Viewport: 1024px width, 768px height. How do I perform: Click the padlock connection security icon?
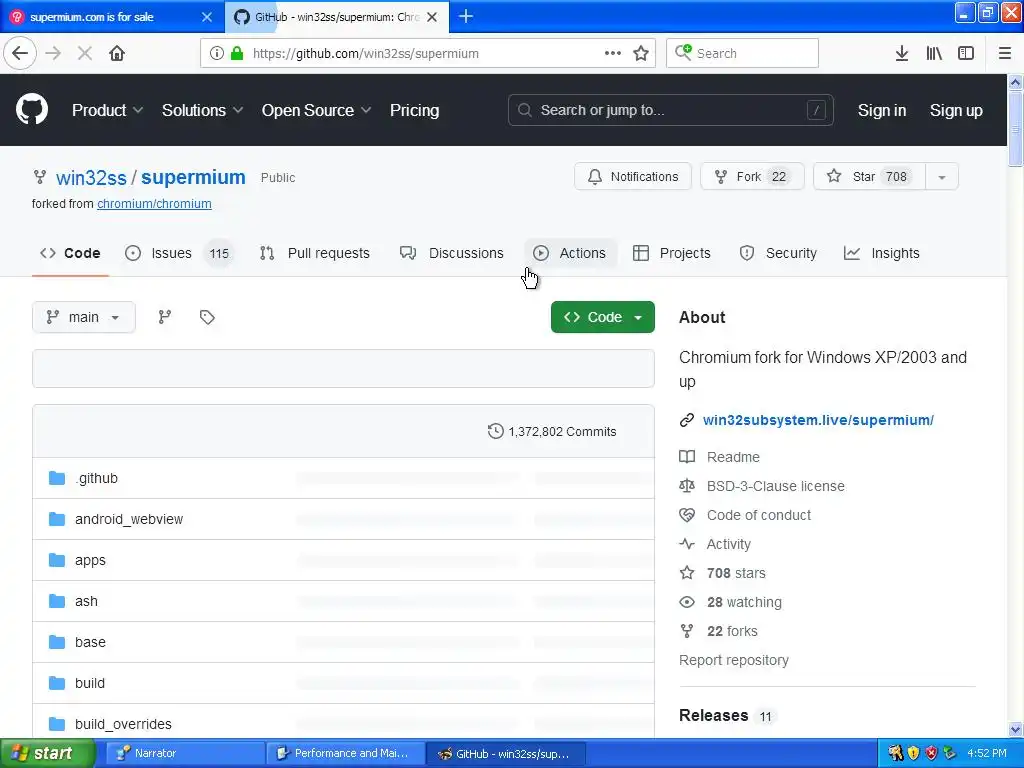pos(237,53)
